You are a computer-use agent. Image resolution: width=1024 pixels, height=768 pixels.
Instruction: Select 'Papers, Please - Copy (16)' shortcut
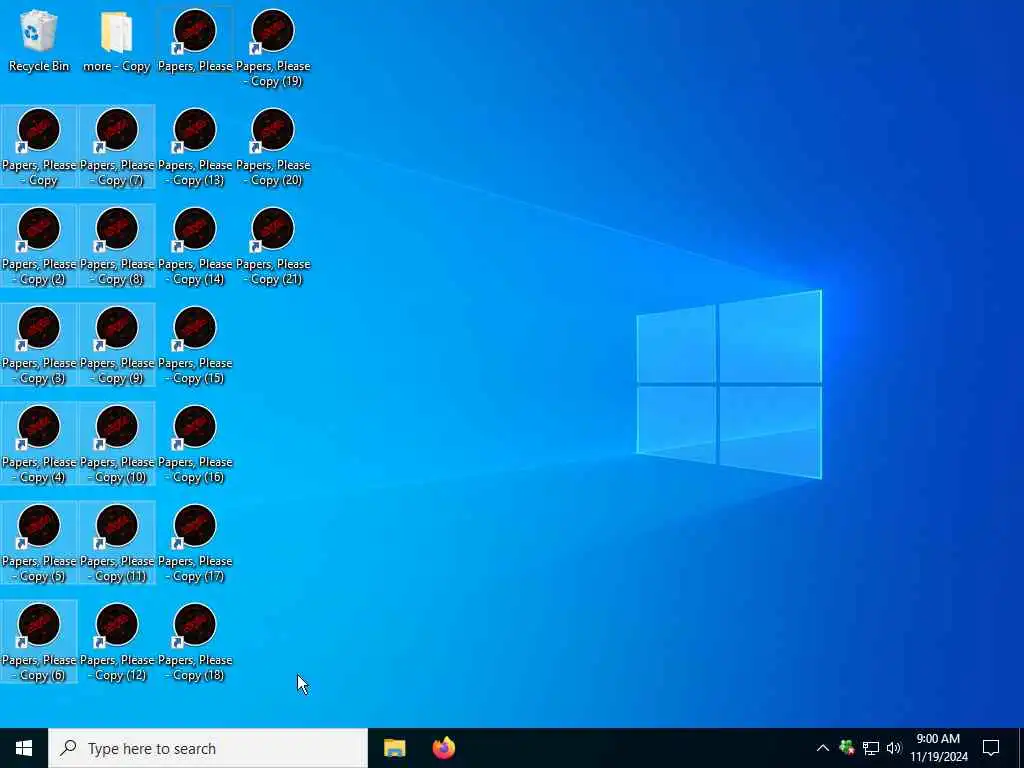(195, 444)
